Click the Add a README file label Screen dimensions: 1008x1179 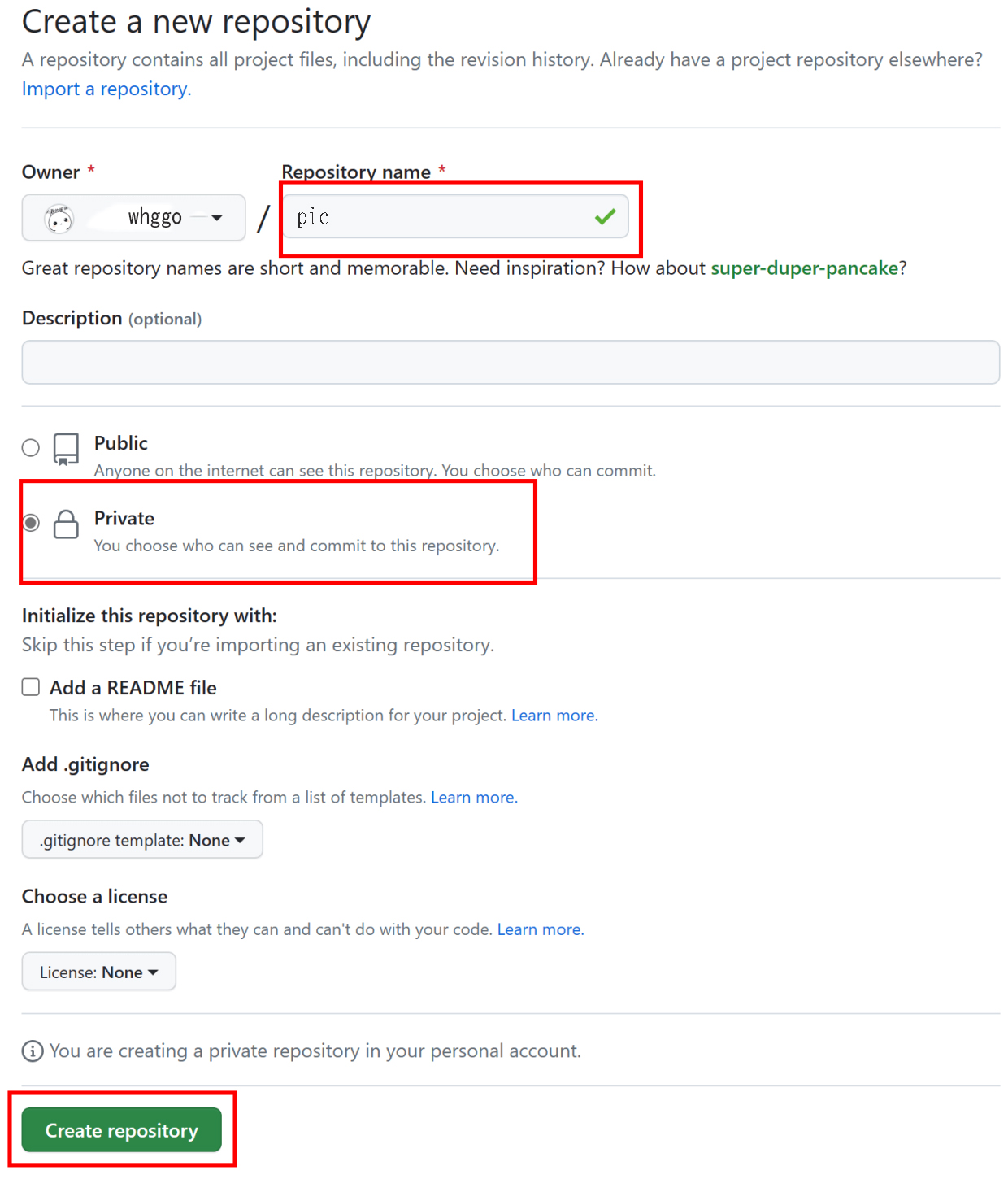pos(133,688)
